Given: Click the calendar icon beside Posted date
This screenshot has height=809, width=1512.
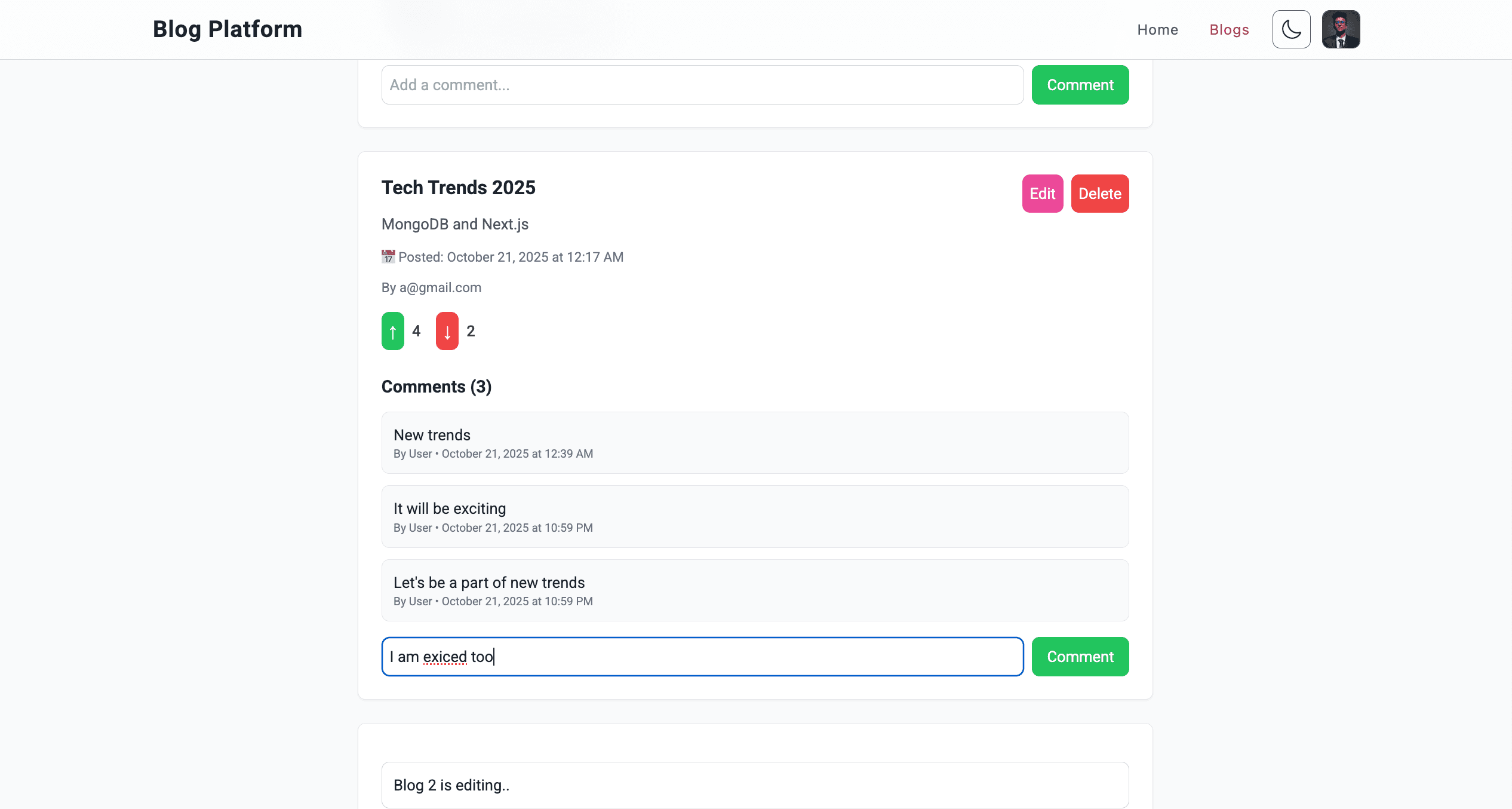Looking at the screenshot, I should (388, 257).
